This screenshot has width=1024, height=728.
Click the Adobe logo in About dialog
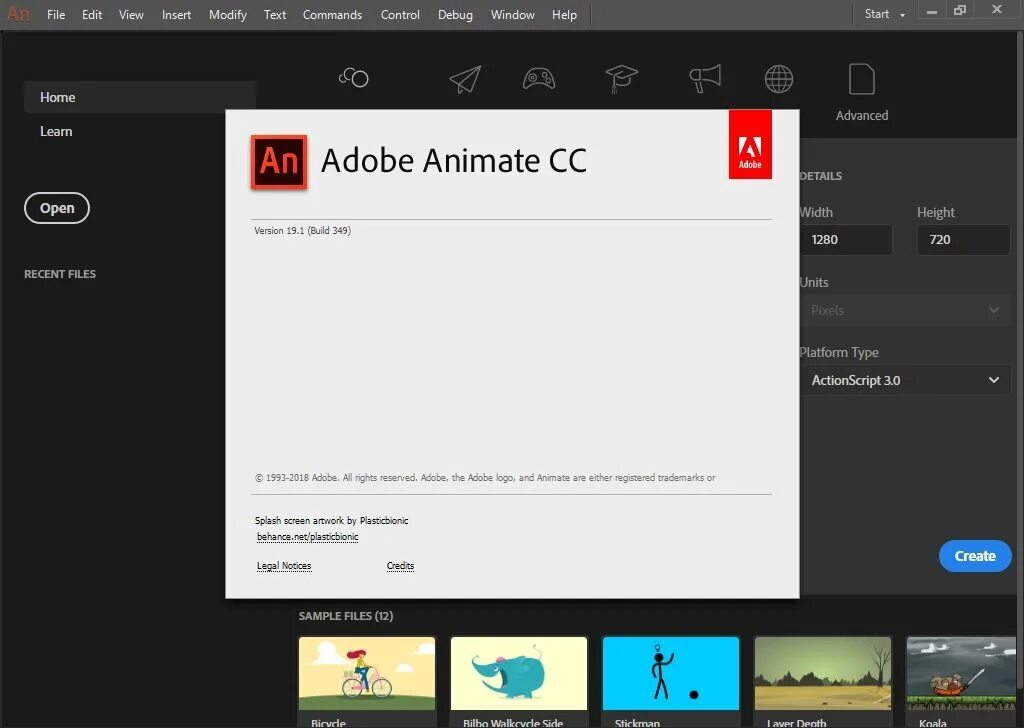coord(750,144)
